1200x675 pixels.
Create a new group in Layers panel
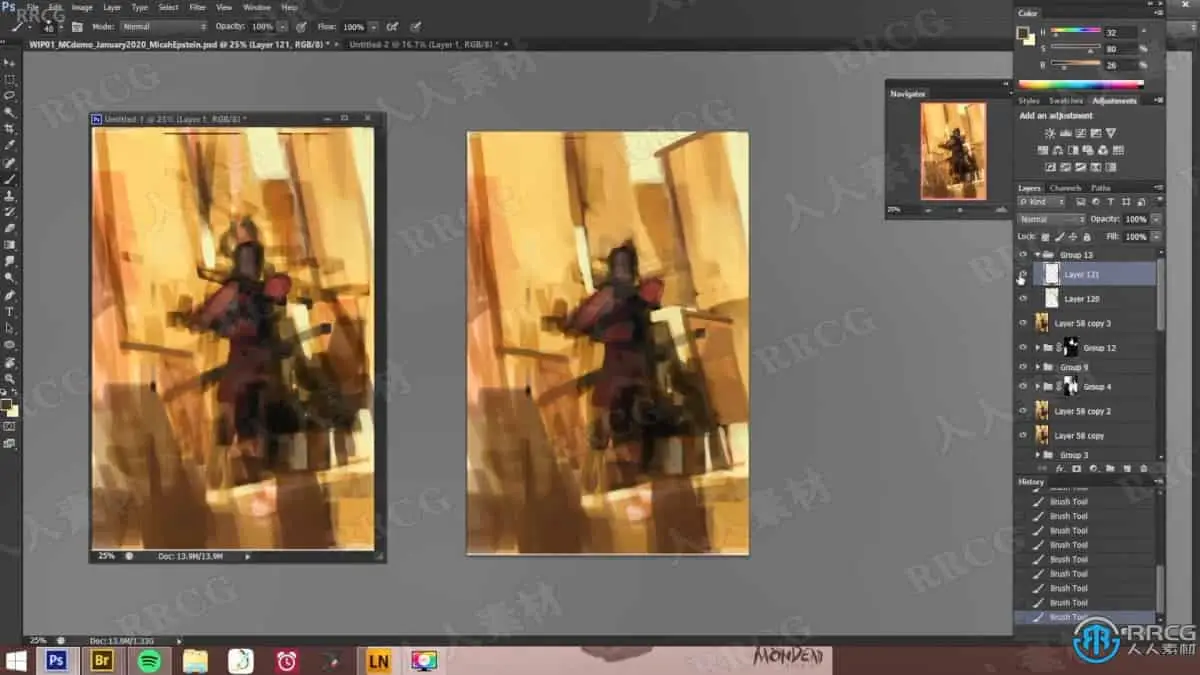(x=1110, y=468)
